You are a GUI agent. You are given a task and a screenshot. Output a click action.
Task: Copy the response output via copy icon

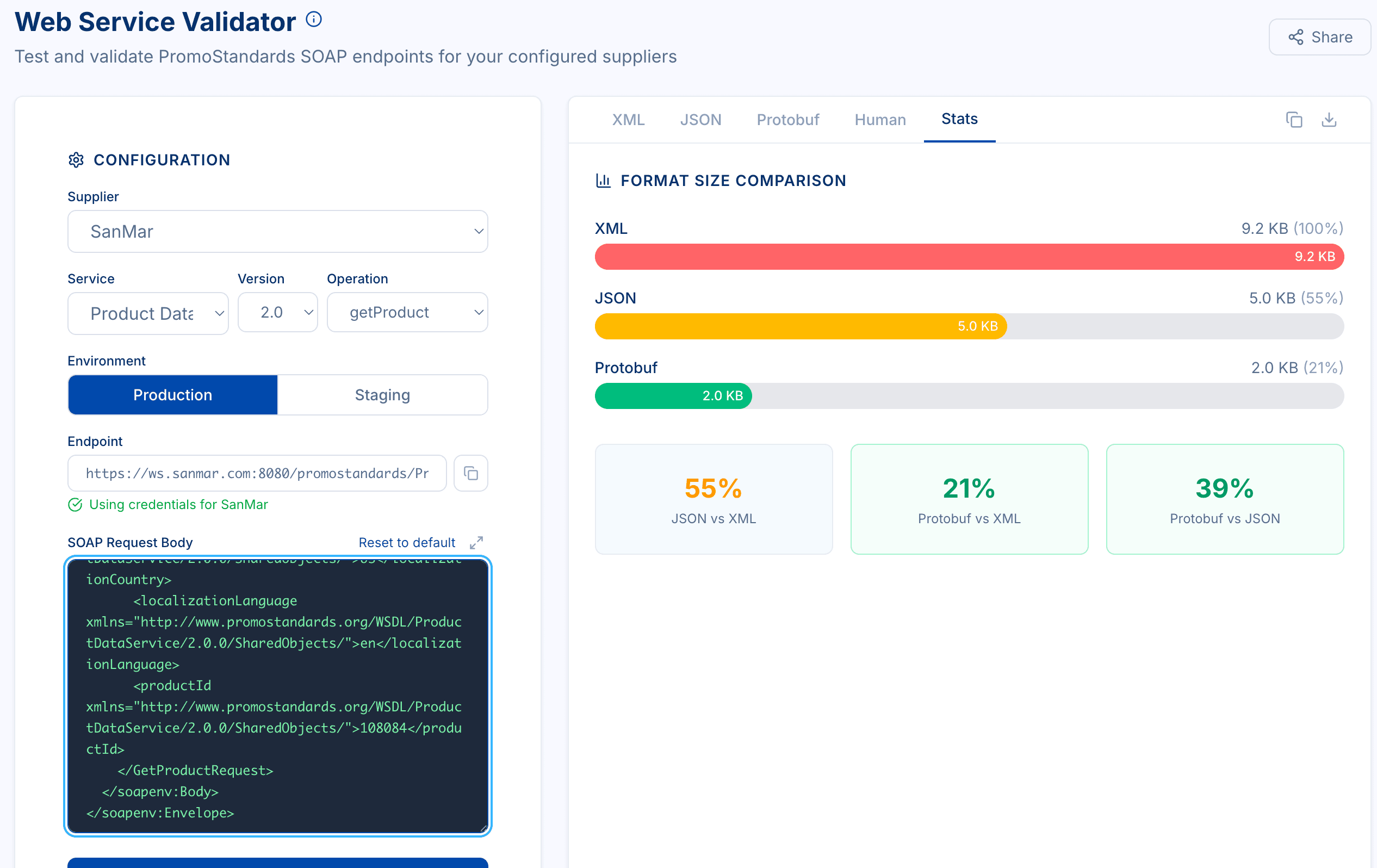point(1294,120)
